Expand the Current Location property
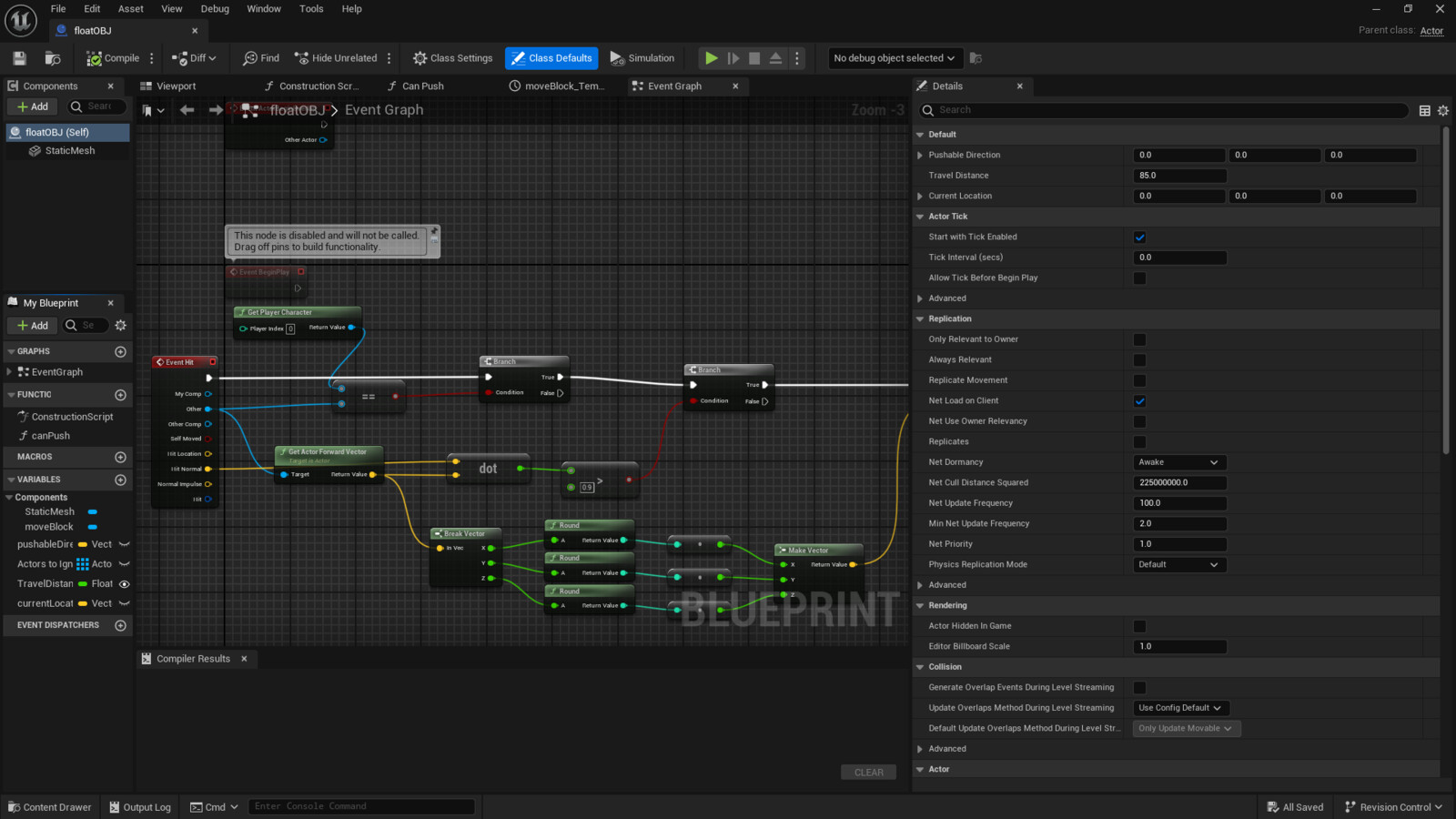Viewport: 1456px width, 819px height. click(920, 197)
